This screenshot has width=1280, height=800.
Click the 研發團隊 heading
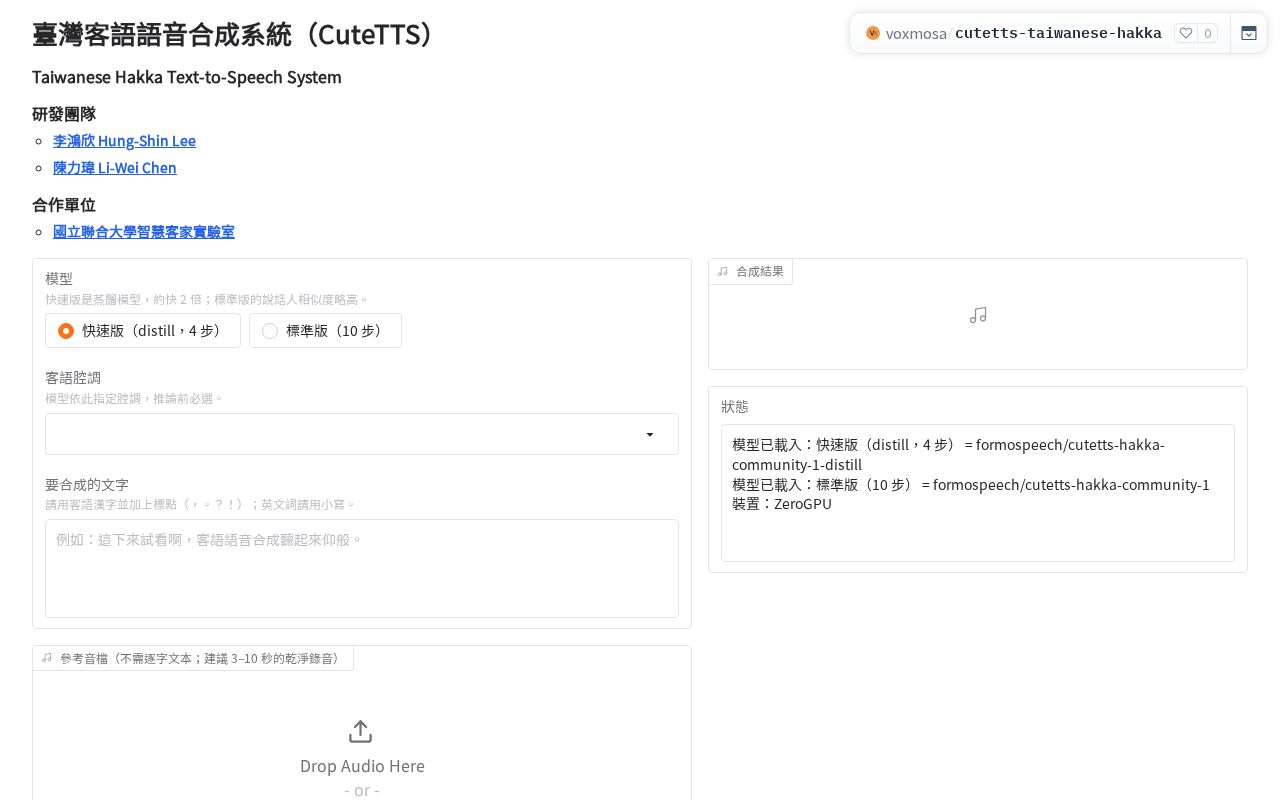tap(64, 114)
